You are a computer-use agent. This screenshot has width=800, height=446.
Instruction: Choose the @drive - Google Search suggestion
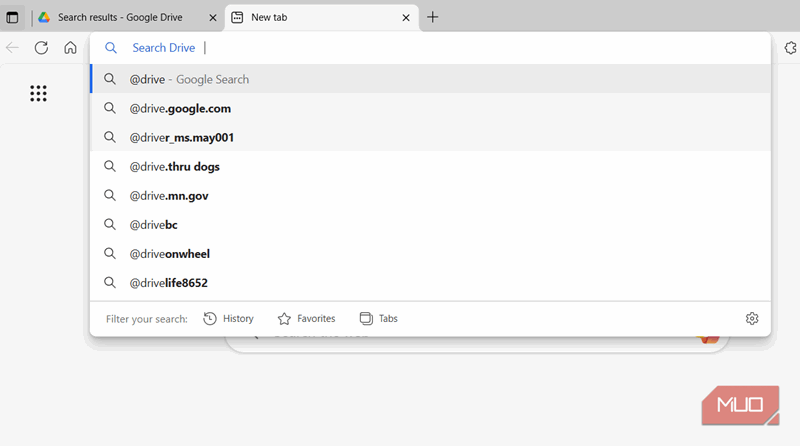click(430, 79)
